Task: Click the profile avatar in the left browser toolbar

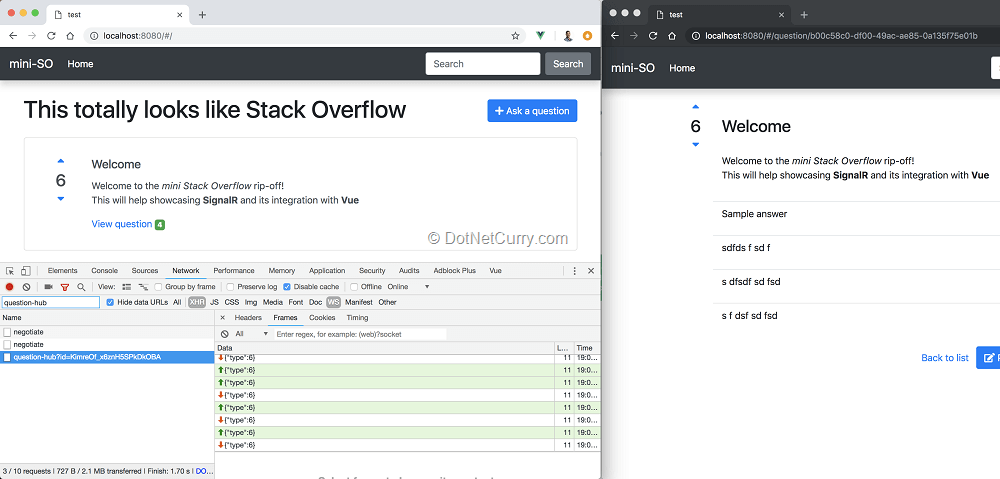Action: [x=568, y=36]
